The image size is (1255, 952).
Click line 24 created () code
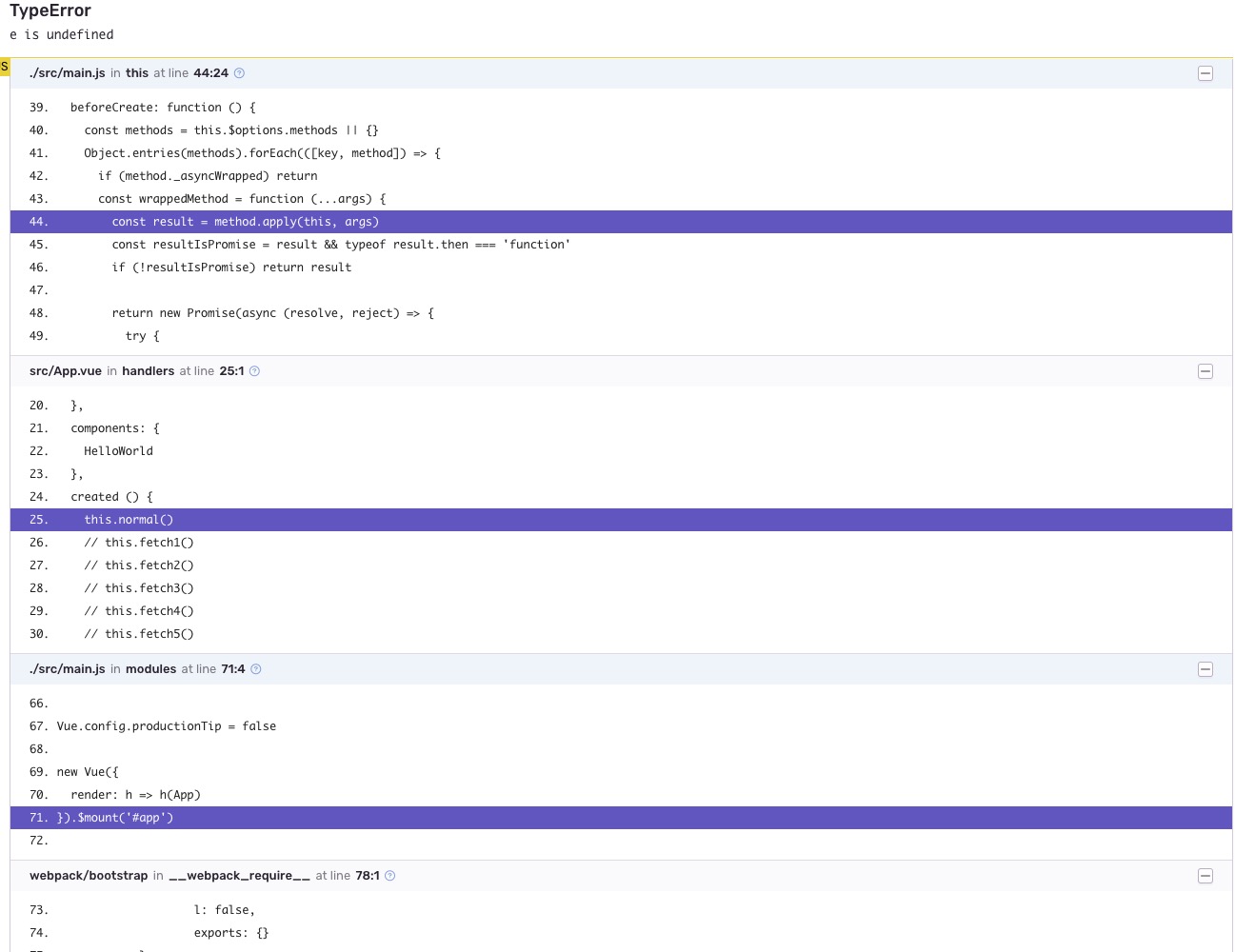[x=111, y=497]
